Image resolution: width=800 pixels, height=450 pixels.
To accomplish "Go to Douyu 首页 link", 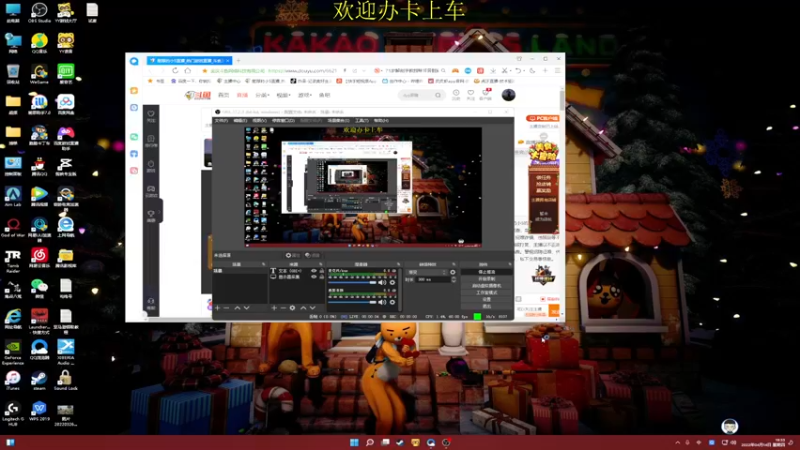I will (x=223, y=95).
